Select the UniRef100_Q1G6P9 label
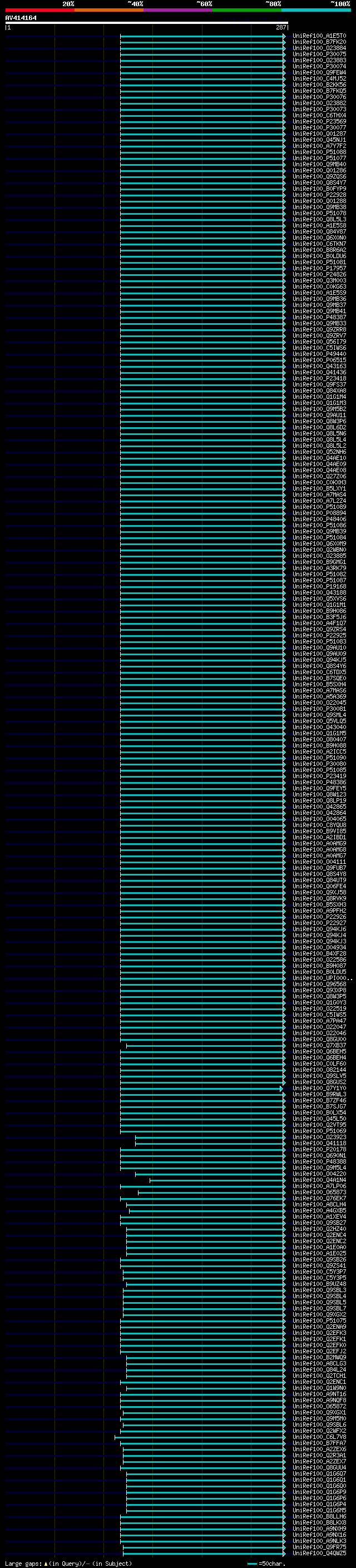356x1568 pixels. (319, 1492)
